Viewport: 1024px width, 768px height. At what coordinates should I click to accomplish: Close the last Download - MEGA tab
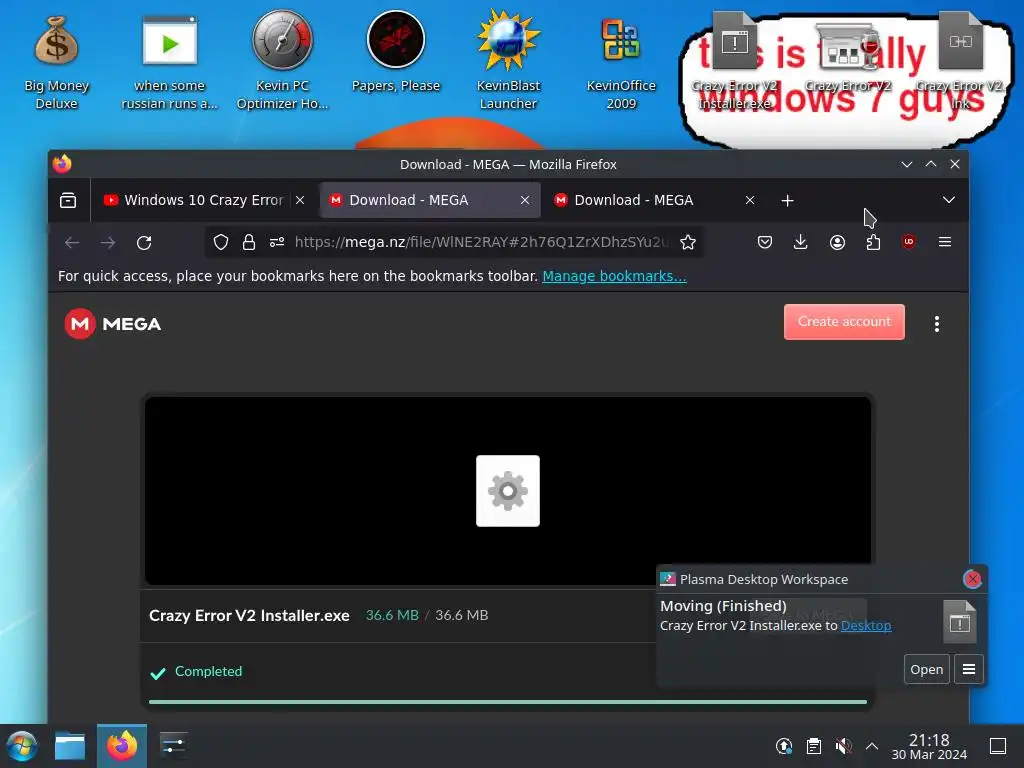[750, 200]
